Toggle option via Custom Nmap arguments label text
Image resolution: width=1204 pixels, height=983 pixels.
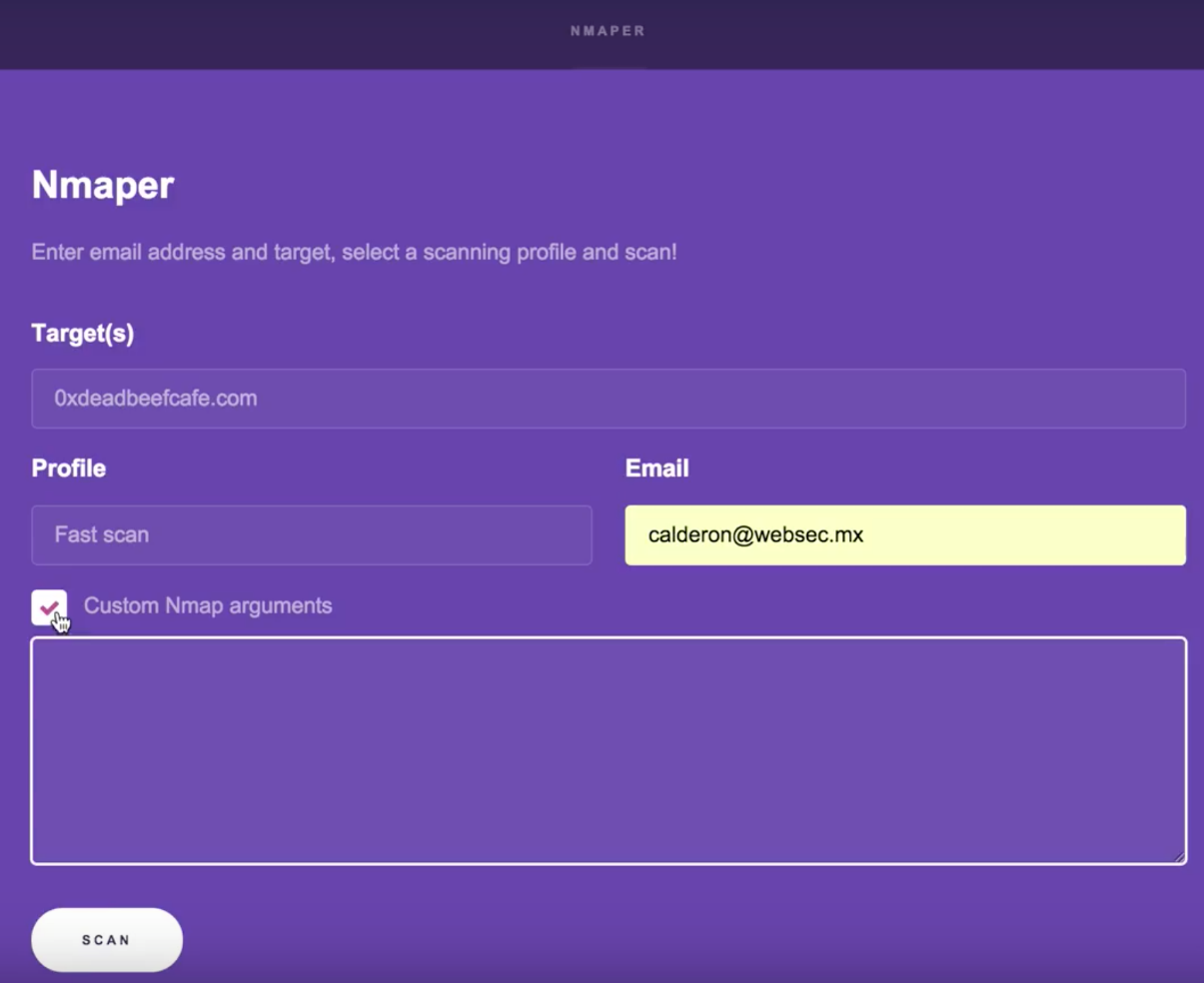(x=208, y=605)
